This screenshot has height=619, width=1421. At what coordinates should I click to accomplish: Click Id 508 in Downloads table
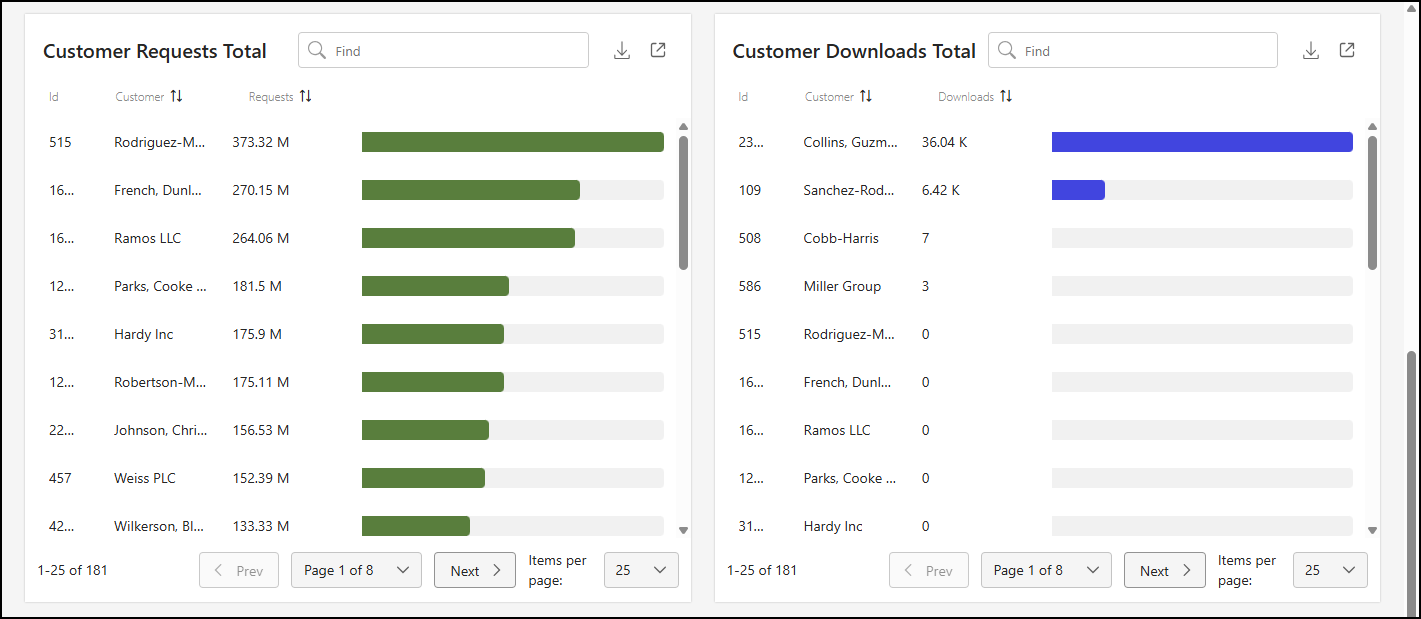[x=750, y=238]
